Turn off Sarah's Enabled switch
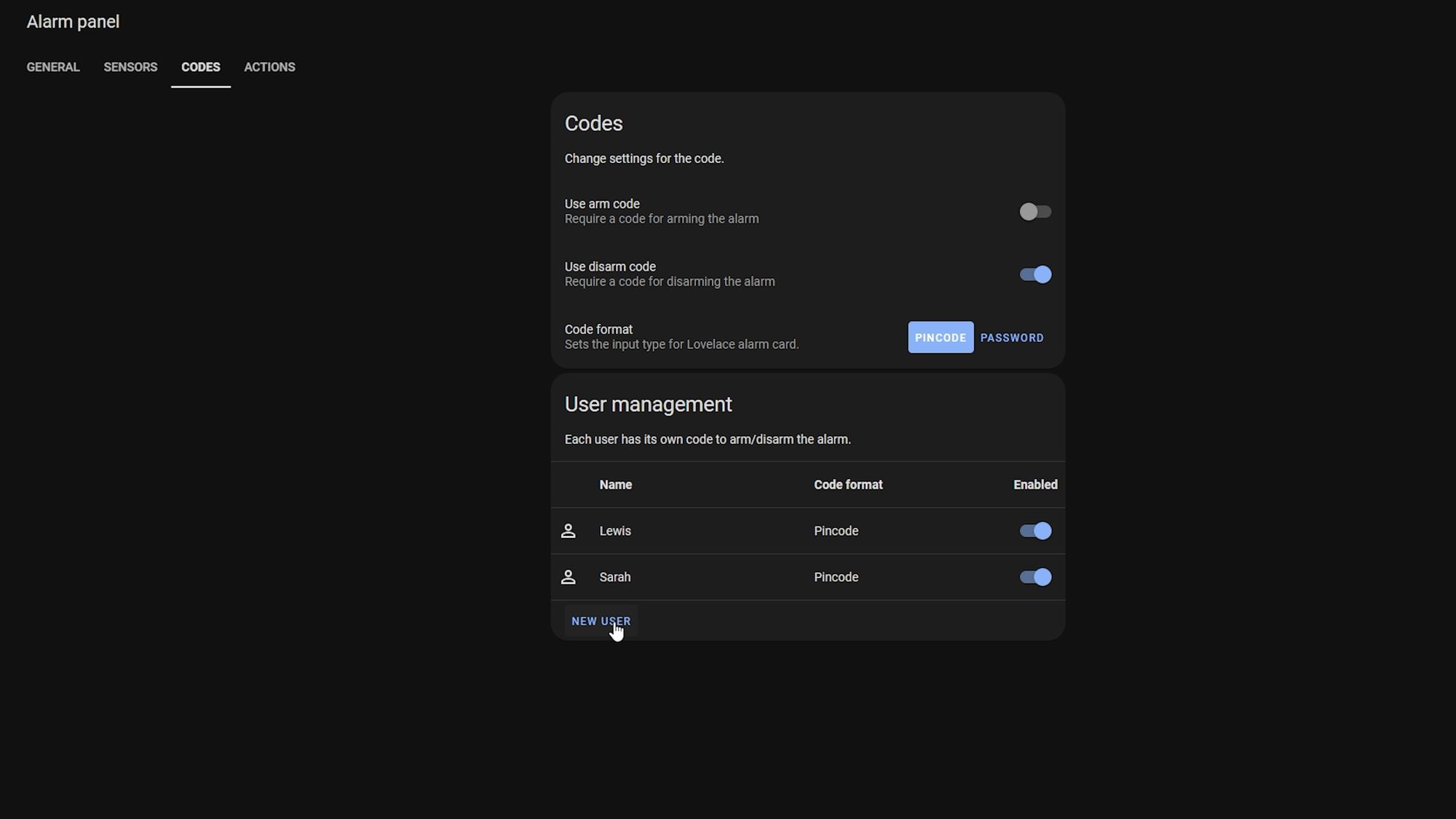The height and width of the screenshot is (819, 1456). [x=1034, y=577]
